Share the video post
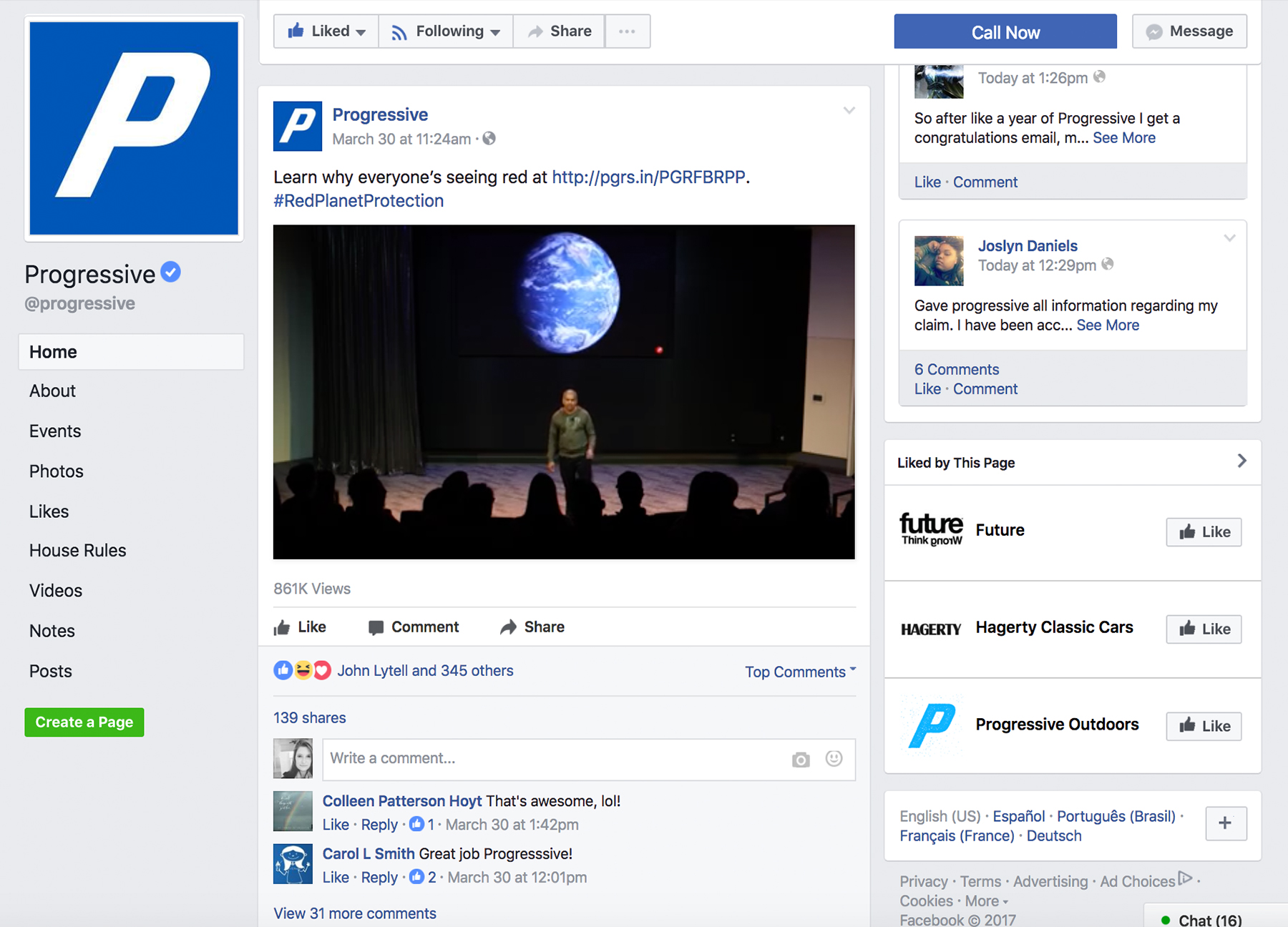 click(532, 627)
